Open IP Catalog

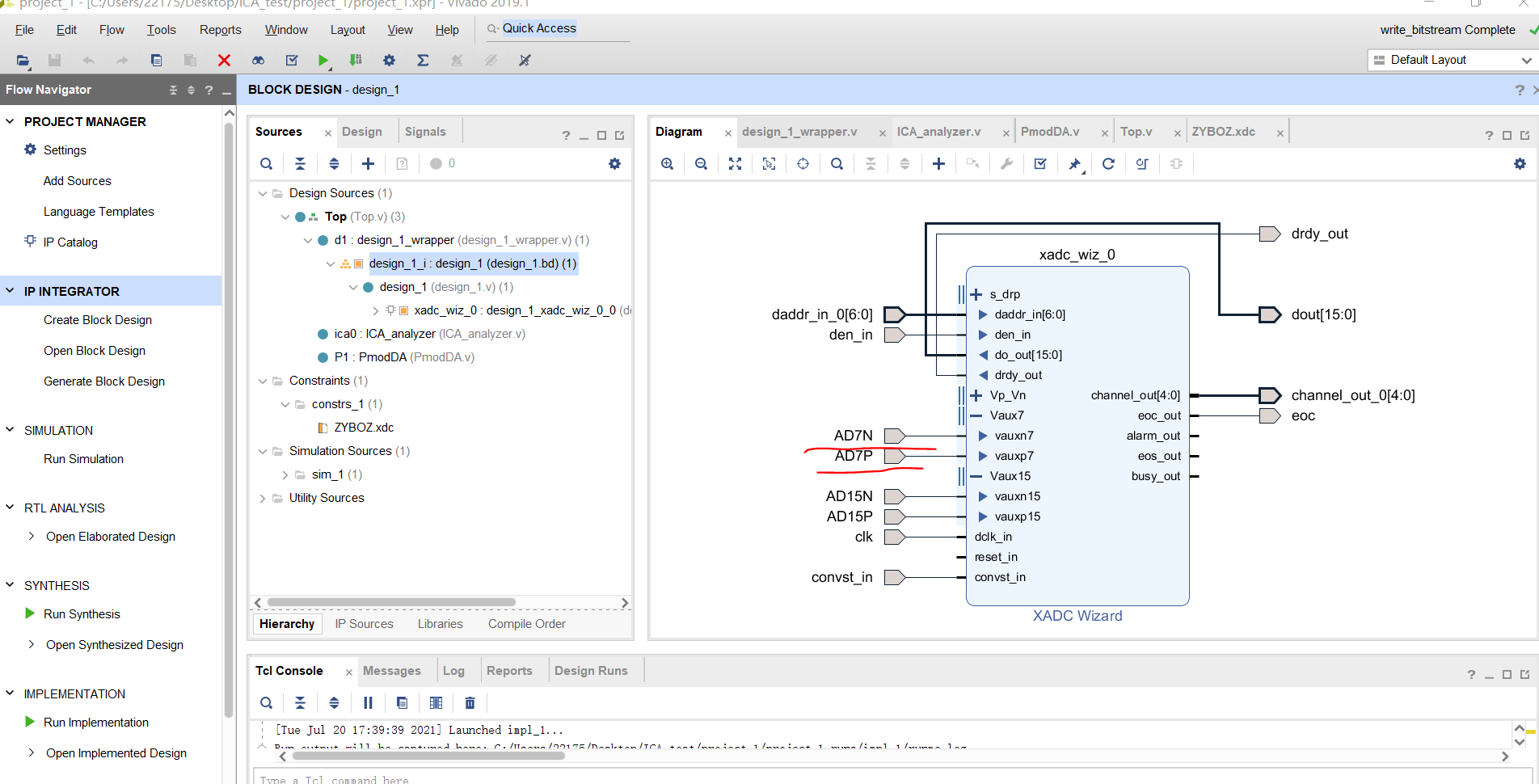click(70, 242)
